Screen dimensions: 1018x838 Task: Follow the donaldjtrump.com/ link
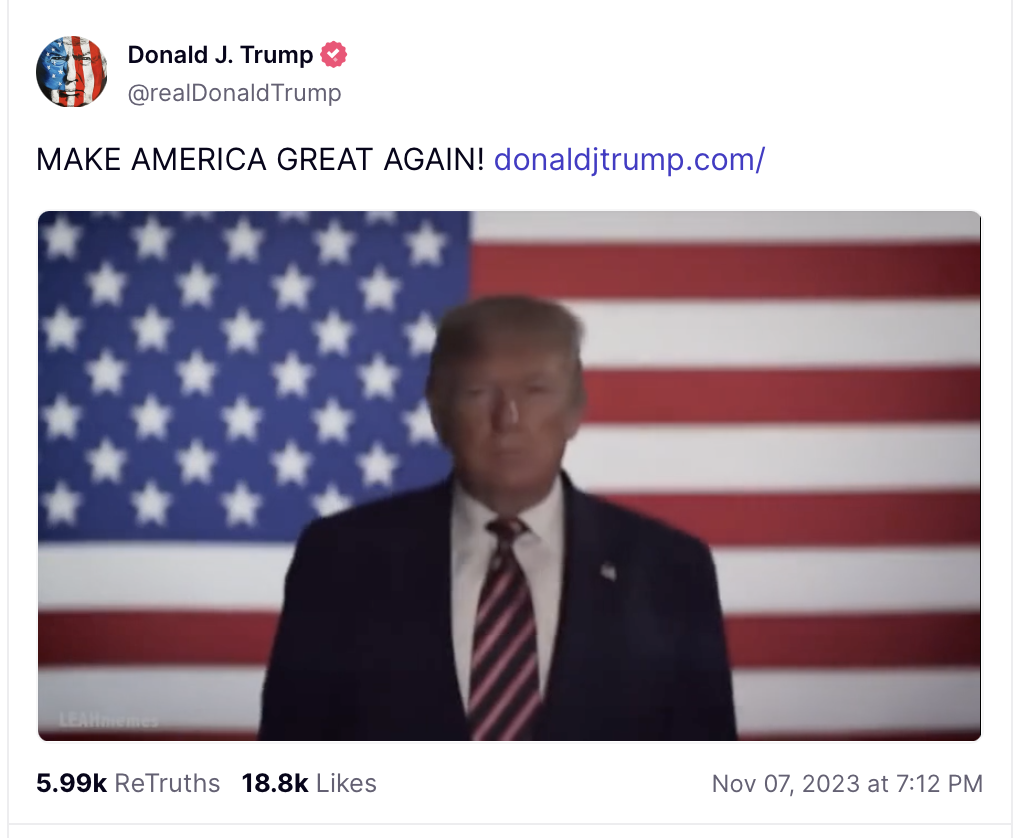(x=629, y=160)
